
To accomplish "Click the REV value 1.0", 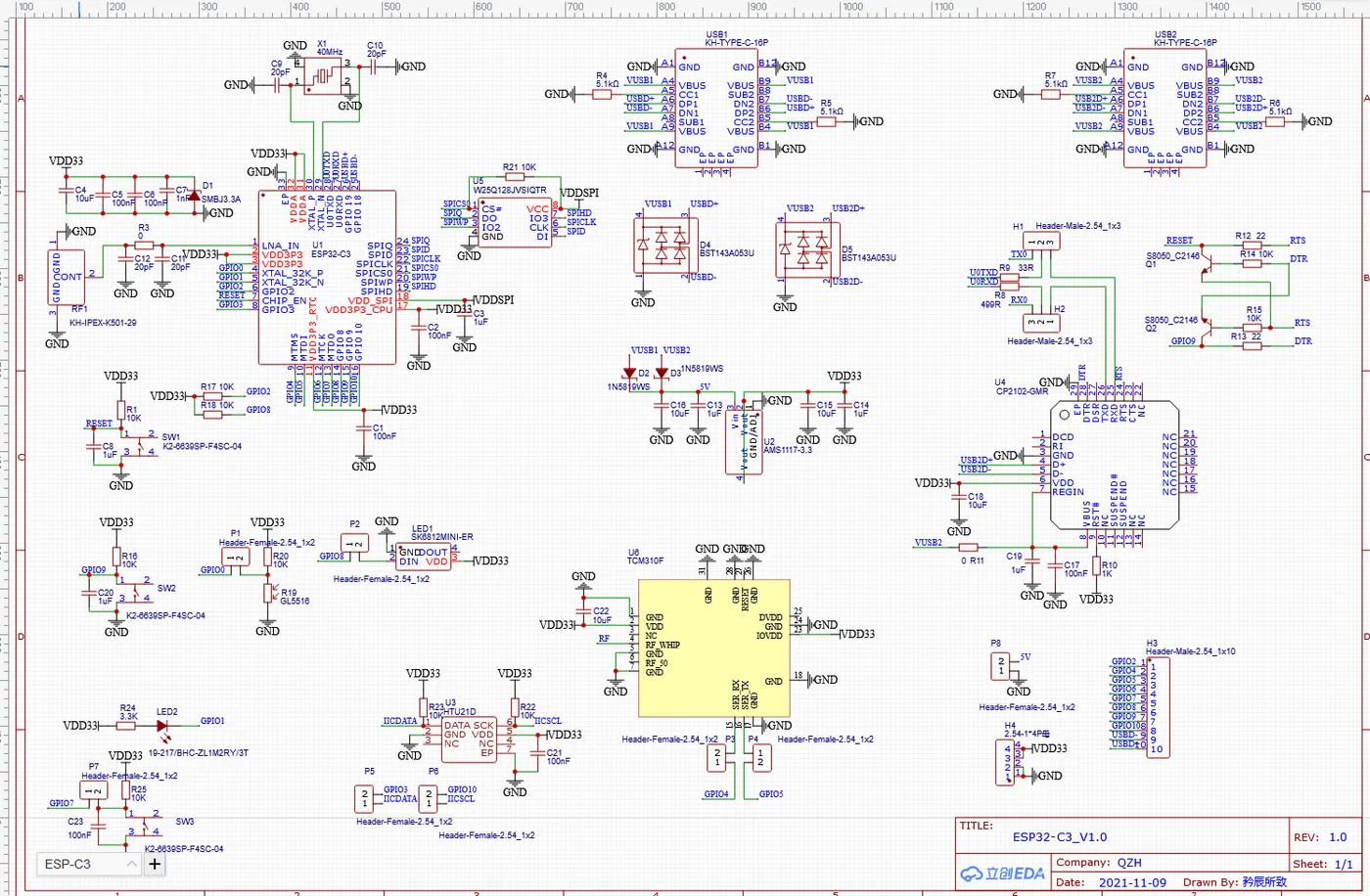I will tap(1338, 837).
